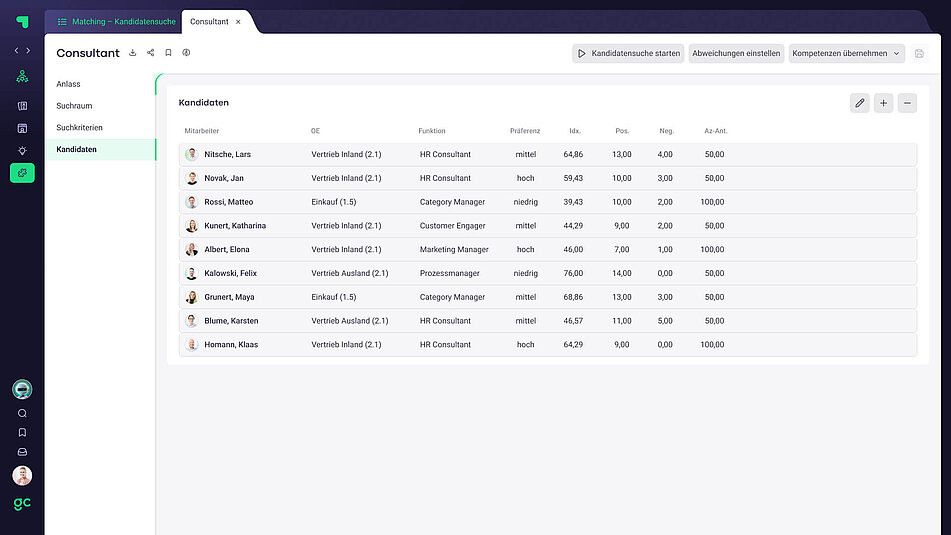Click Vertrieb Ausland (2.1) in Blume row

tap(349, 321)
